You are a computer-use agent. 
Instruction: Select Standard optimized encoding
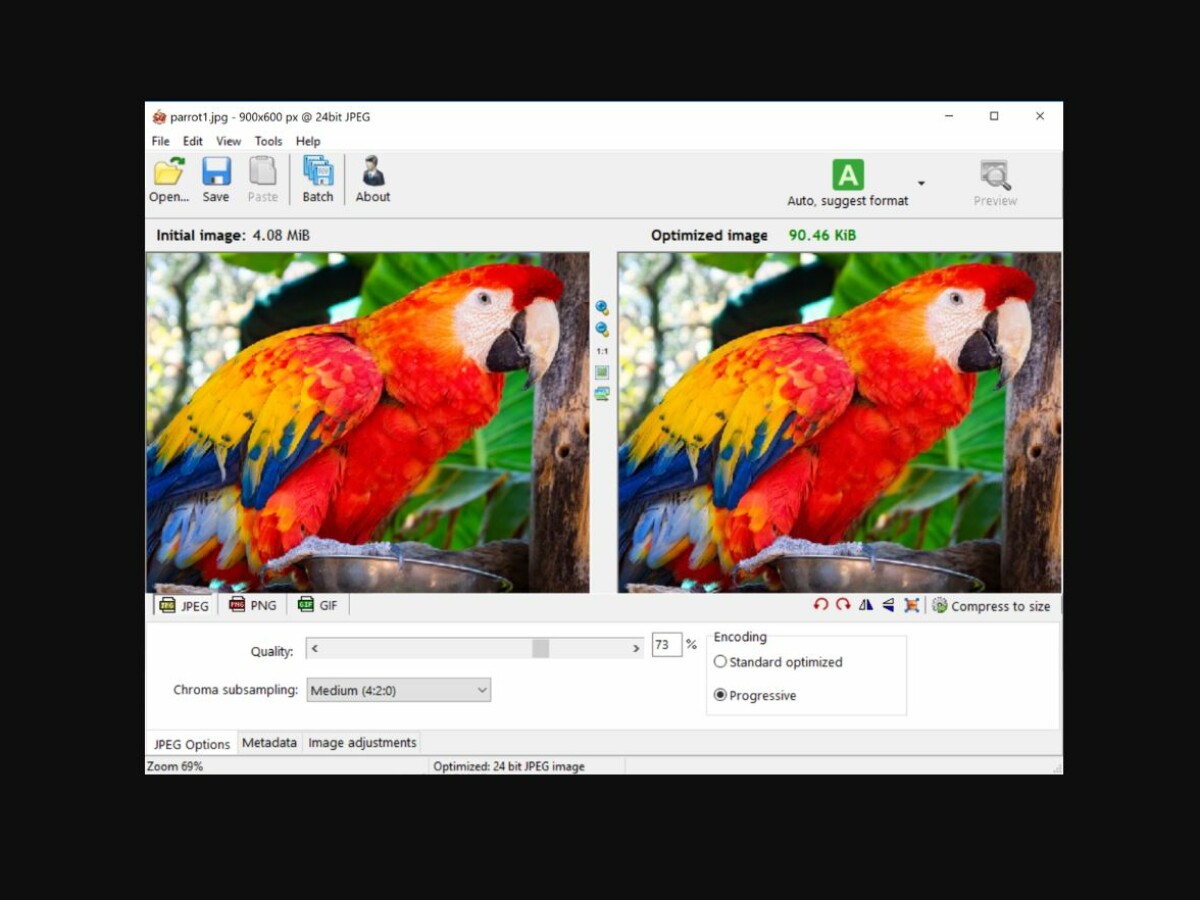(x=720, y=662)
